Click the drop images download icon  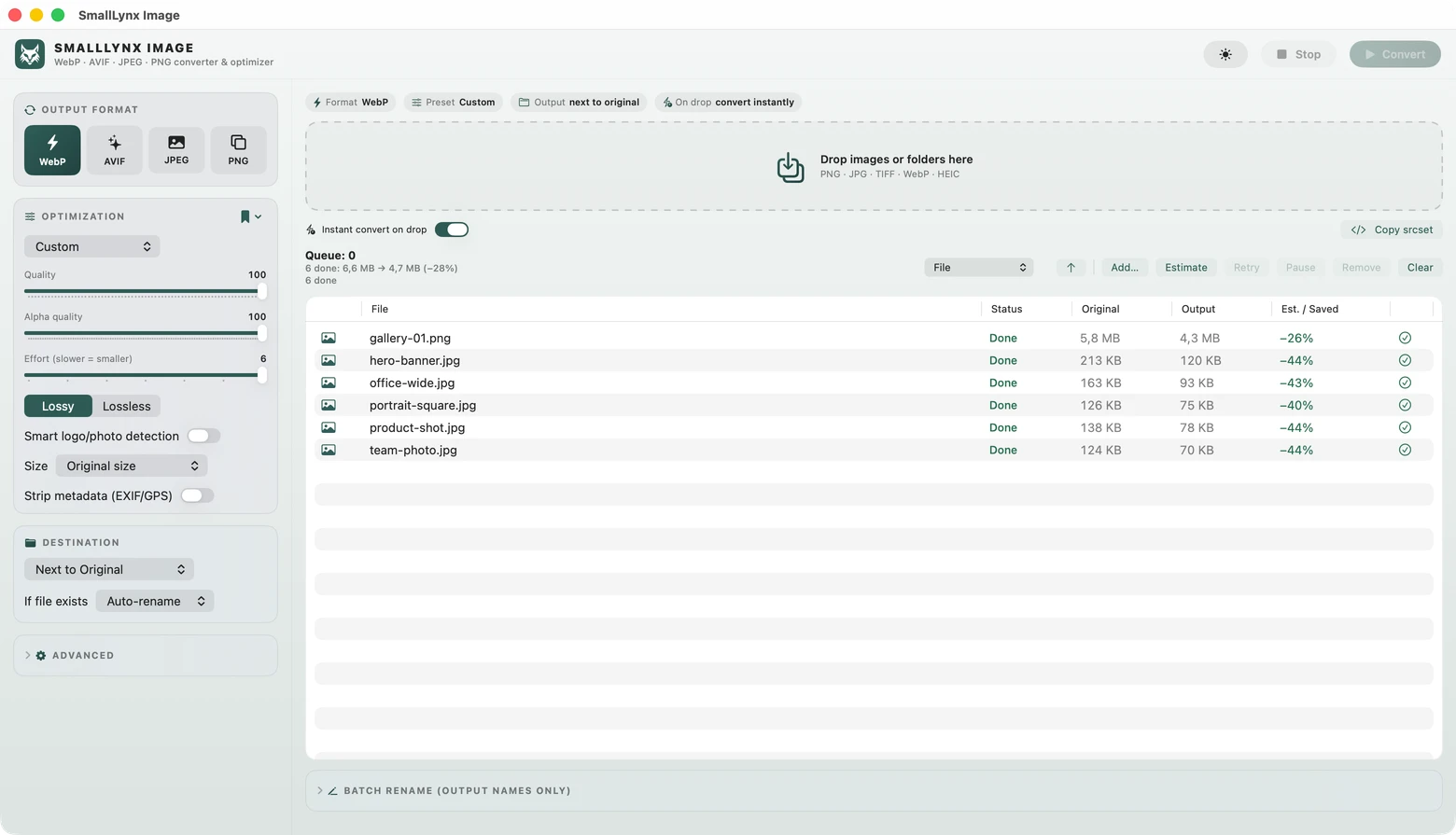tap(791, 167)
